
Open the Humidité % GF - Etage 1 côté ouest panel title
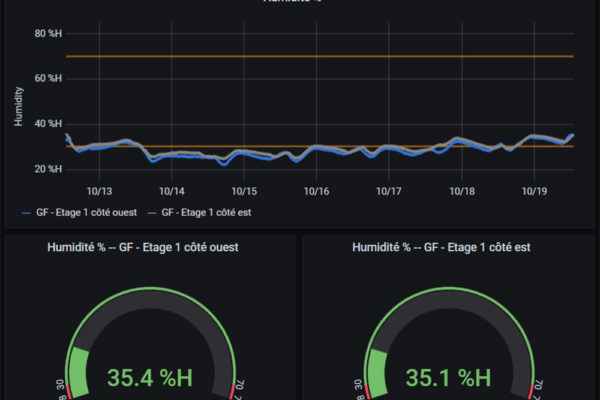click(x=143, y=247)
